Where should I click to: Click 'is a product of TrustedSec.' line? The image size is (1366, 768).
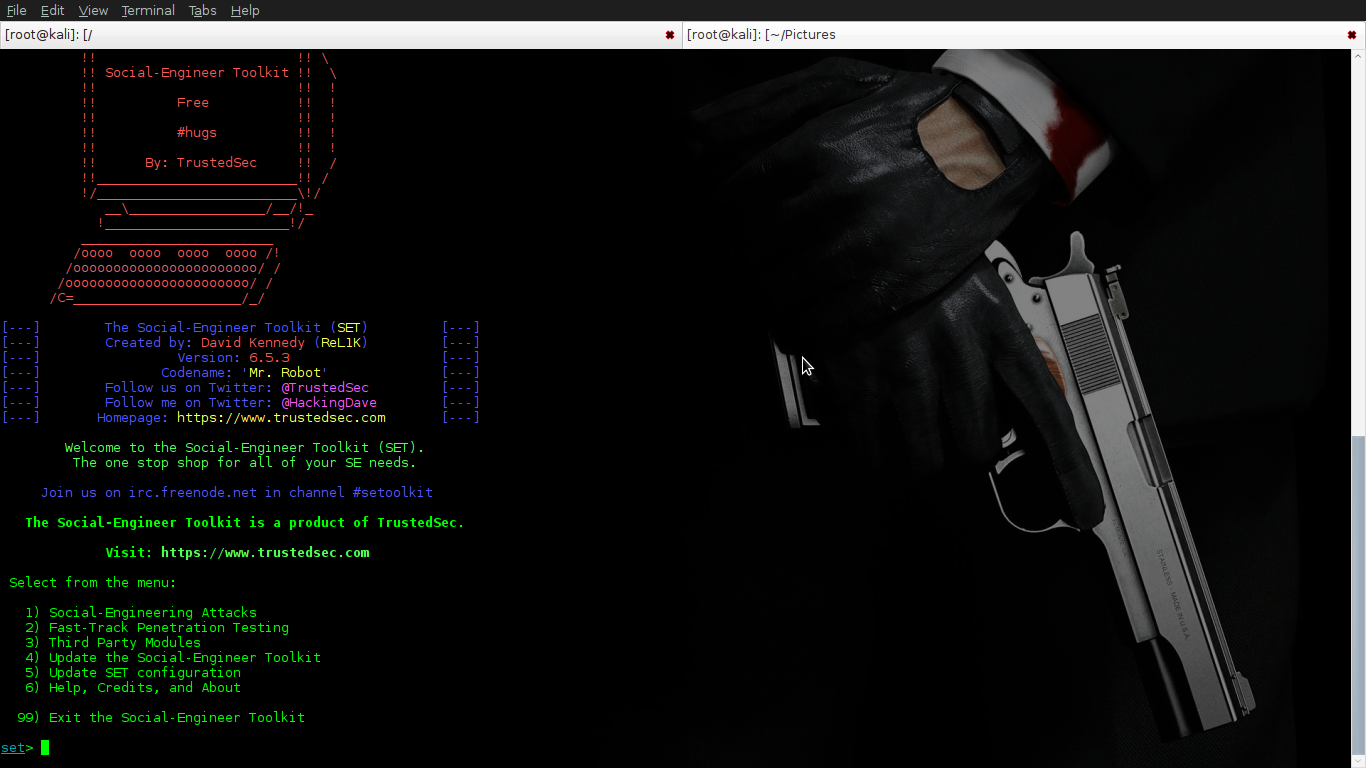pos(245,523)
